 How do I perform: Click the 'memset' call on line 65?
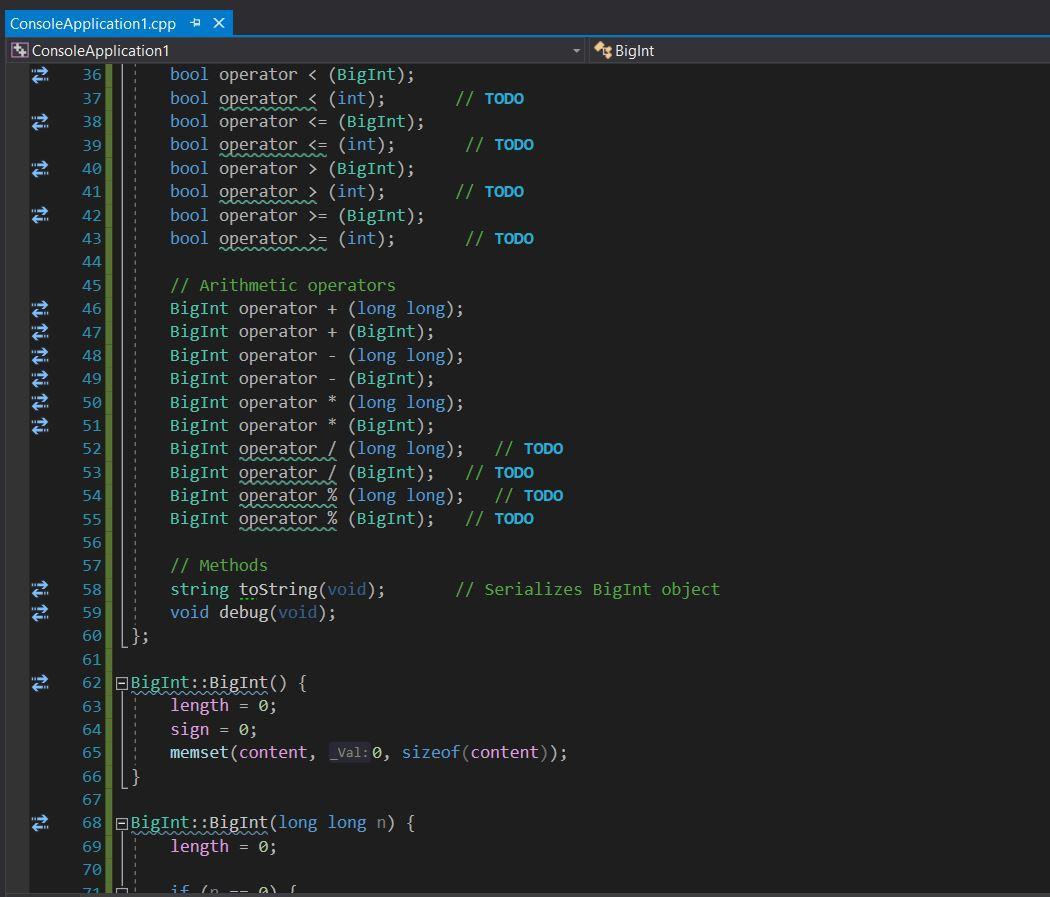click(x=200, y=752)
